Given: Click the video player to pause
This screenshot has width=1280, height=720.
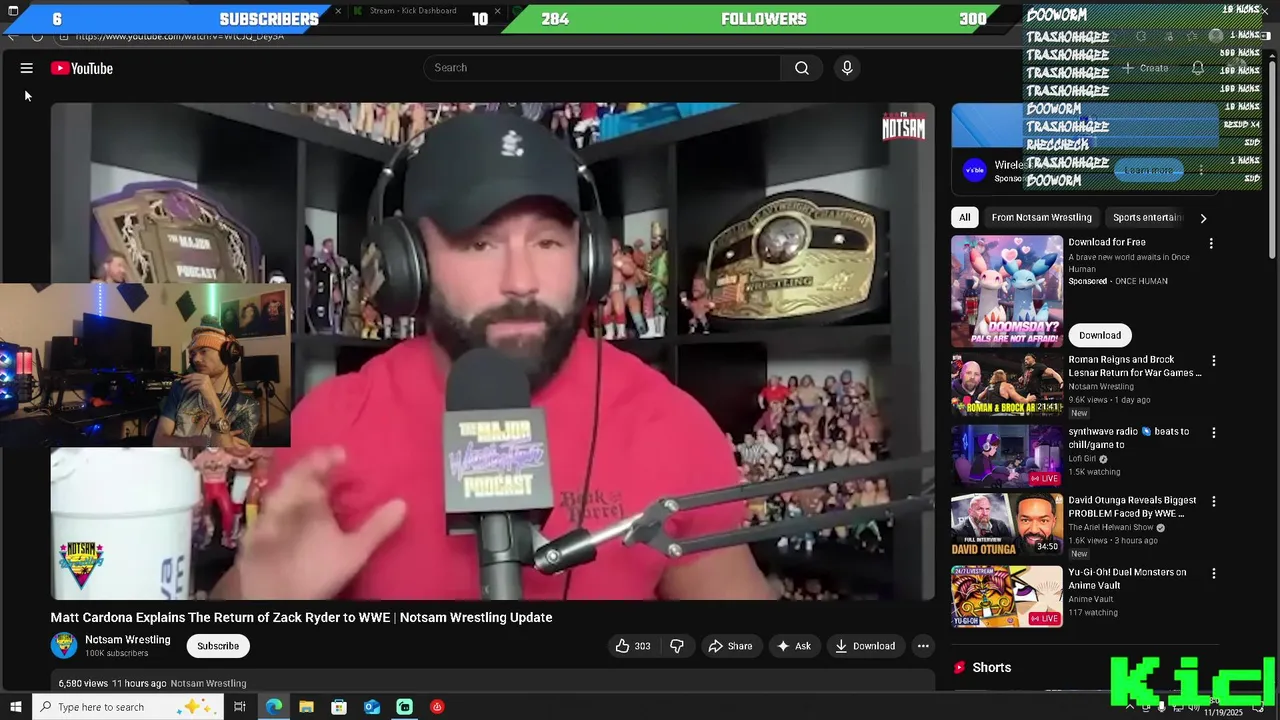Looking at the screenshot, I should tap(493, 351).
